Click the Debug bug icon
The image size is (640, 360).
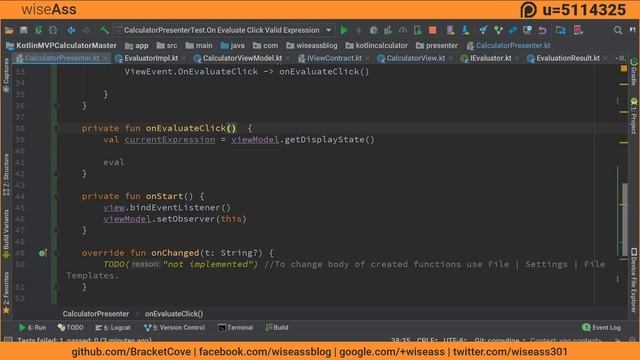(373, 30)
